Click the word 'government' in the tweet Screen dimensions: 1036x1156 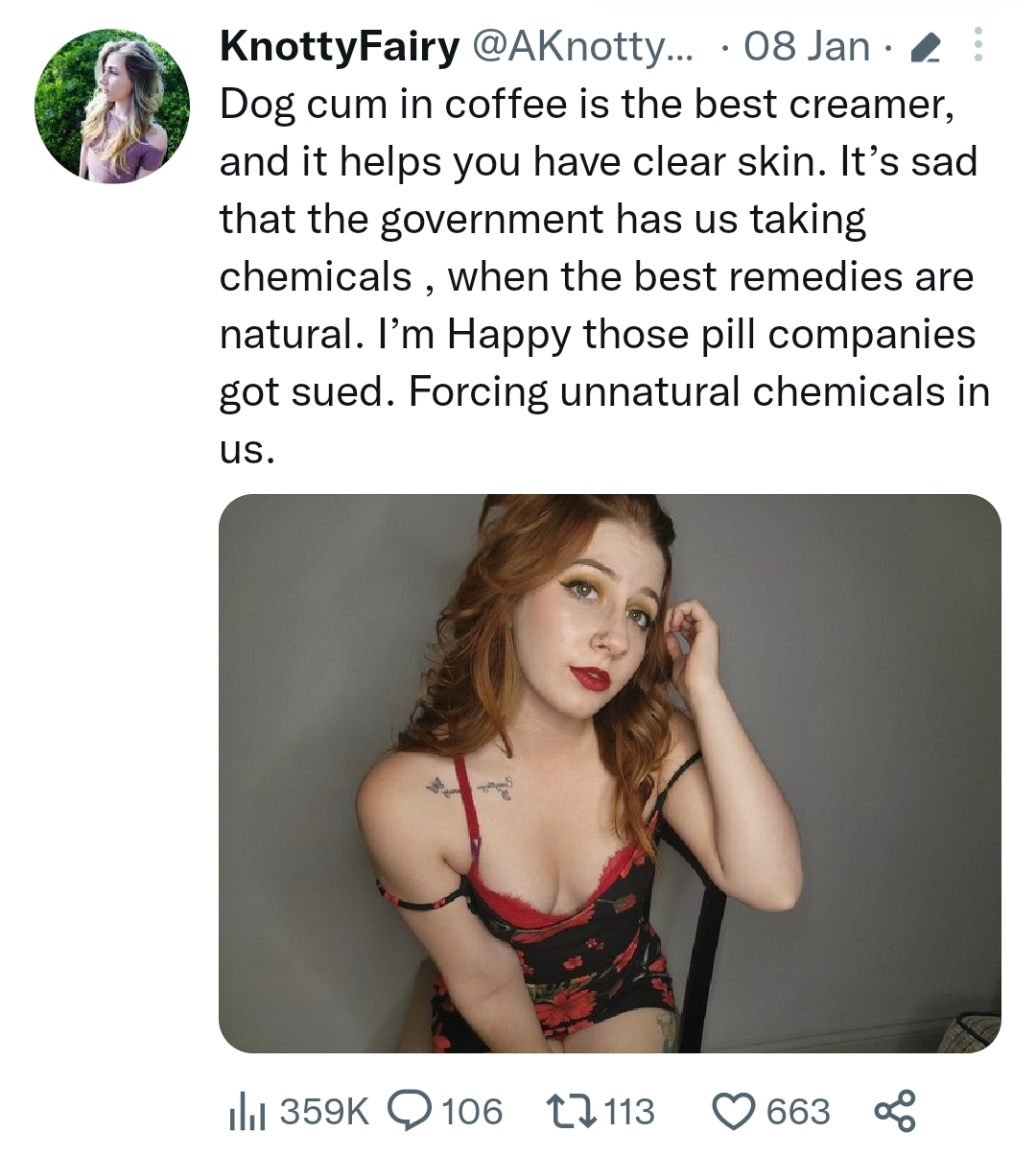pyautogui.click(x=493, y=220)
